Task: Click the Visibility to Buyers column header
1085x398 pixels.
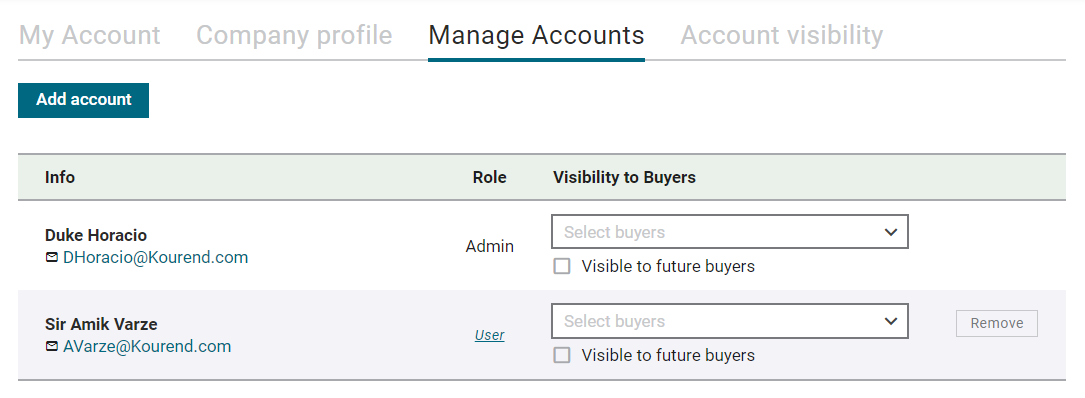Action: (624, 177)
